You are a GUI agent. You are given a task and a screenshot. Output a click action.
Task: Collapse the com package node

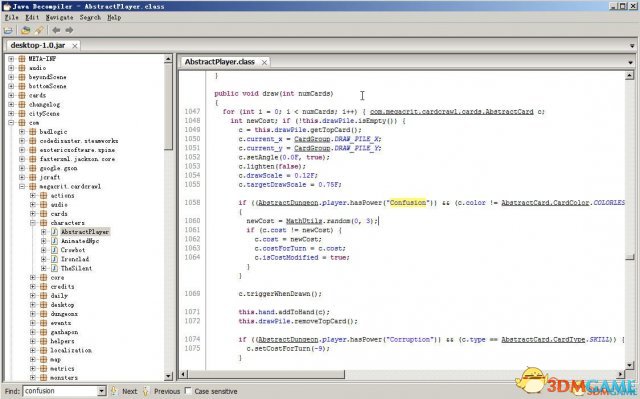tap(11, 122)
